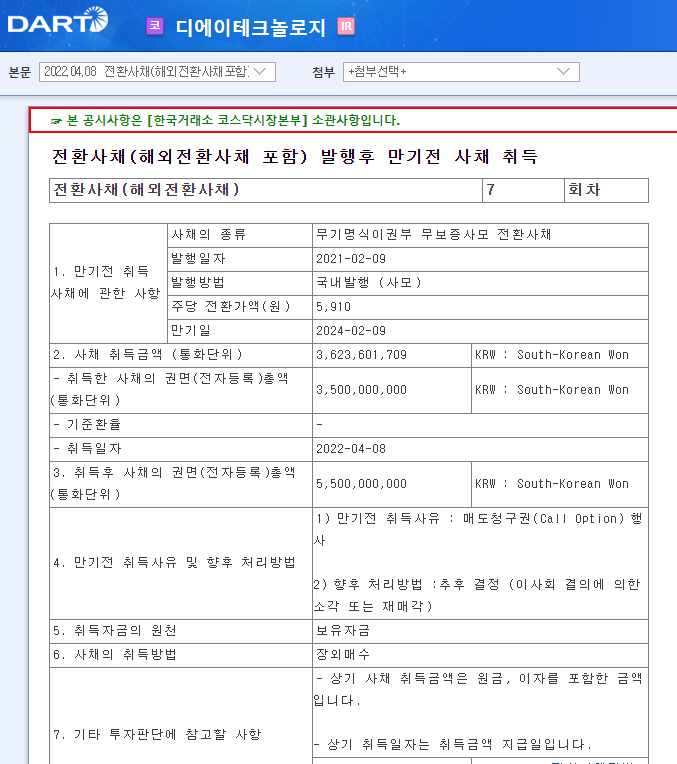Click the conversion price '5,910'
Viewport: 677px width, 764px height.
click(x=333, y=307)
